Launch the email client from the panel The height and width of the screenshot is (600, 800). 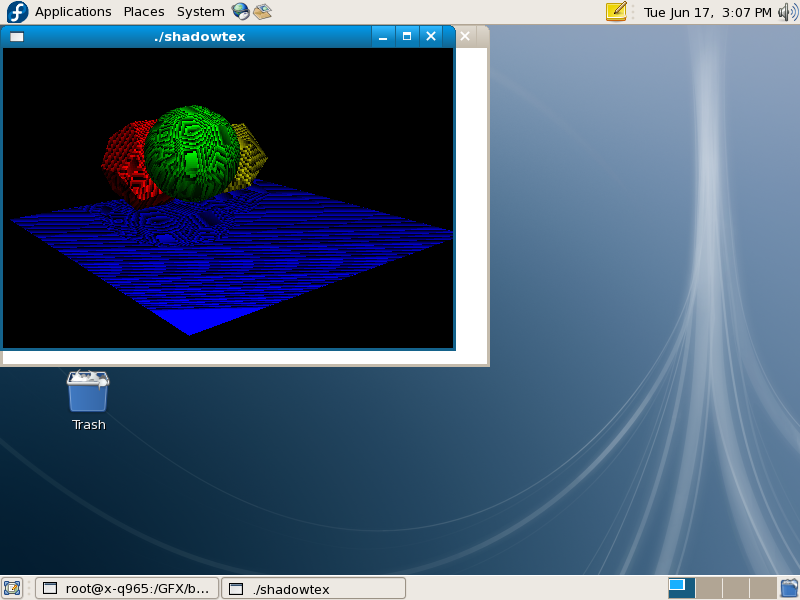click(x=262, y=12)
